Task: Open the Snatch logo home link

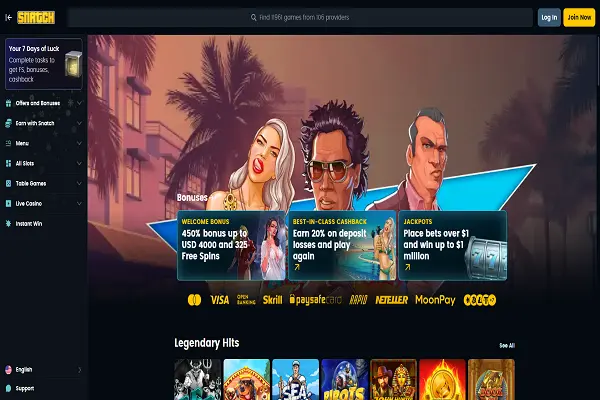Action: pos(36,17)
